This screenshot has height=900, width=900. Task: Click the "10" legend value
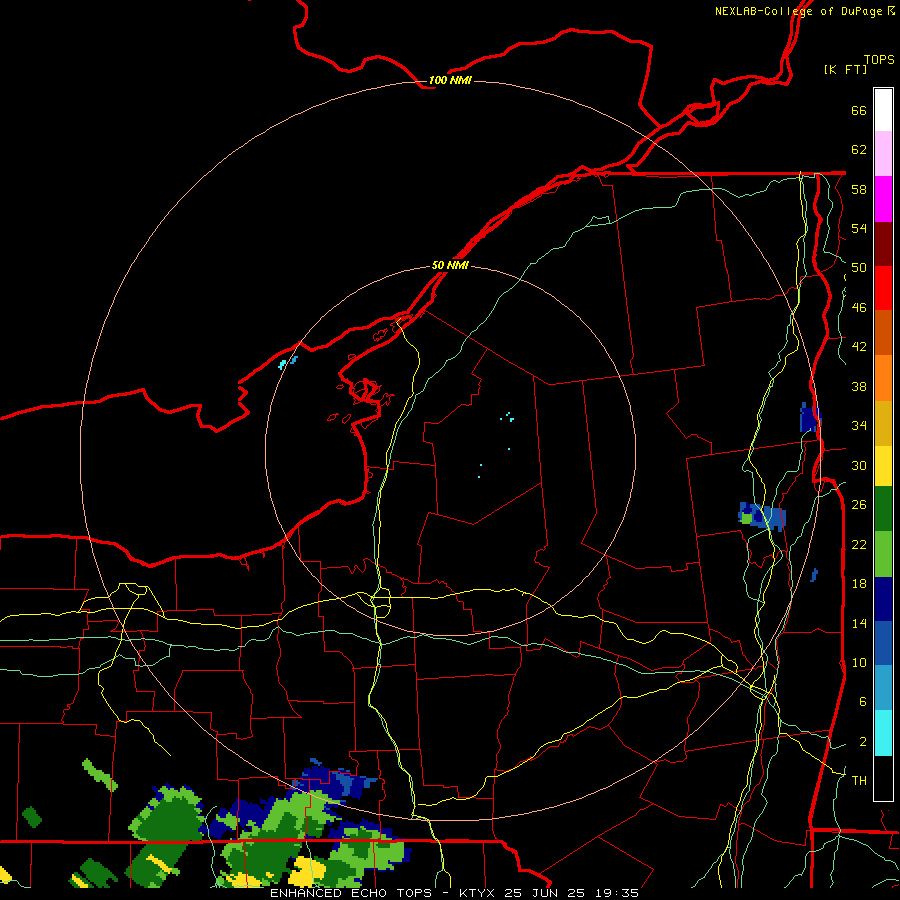click(859, 662)
